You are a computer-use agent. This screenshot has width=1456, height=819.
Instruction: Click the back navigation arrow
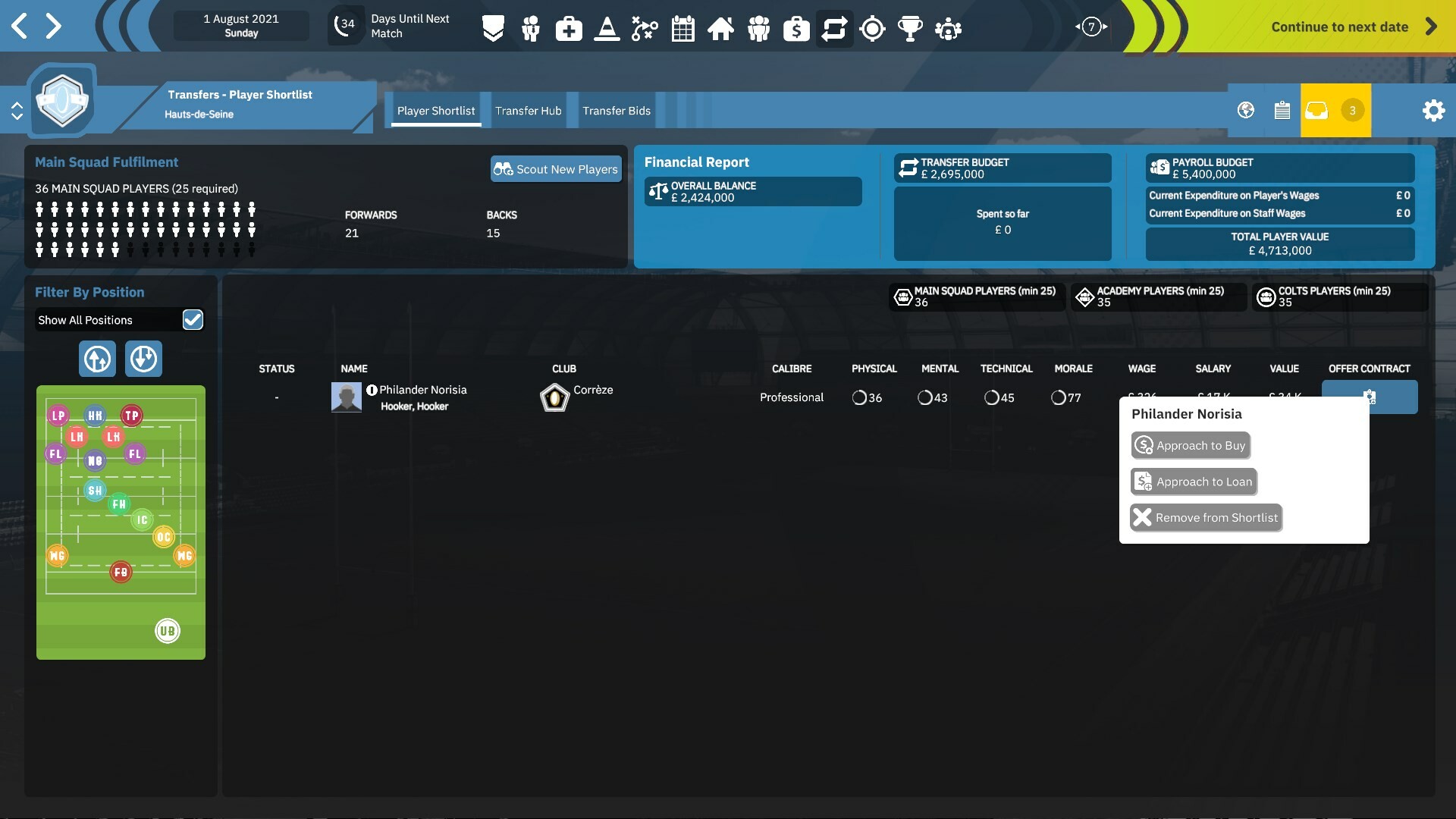[19, 25]
